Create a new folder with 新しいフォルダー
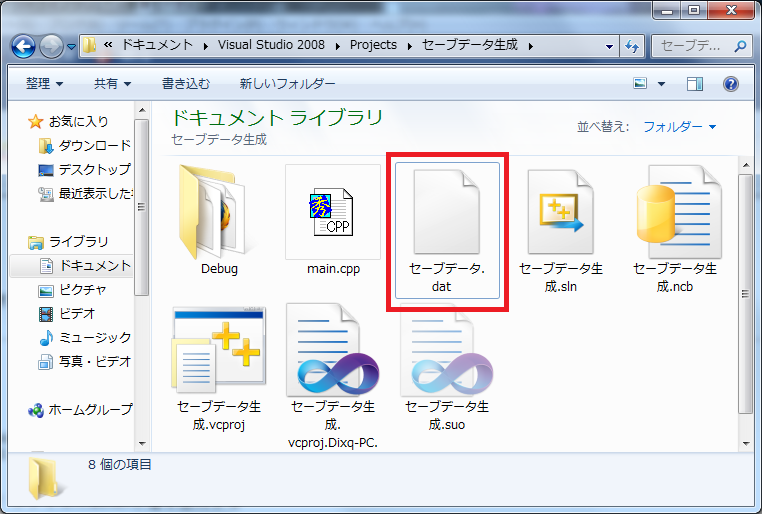This screenshot has width=762, height=514. click(x=287, y=84)
